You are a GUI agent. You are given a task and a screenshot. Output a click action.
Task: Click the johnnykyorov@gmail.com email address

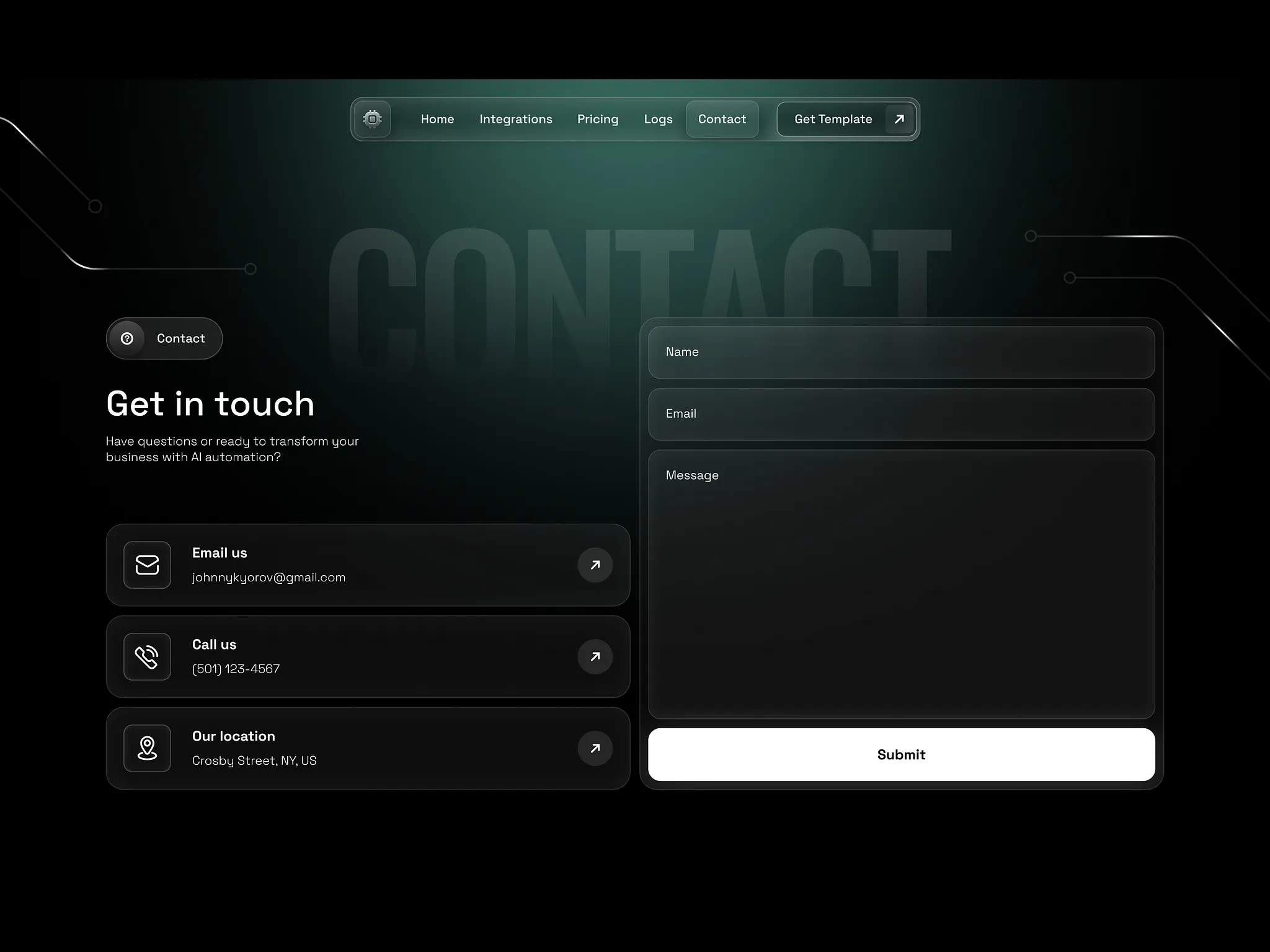click(269, 578)
